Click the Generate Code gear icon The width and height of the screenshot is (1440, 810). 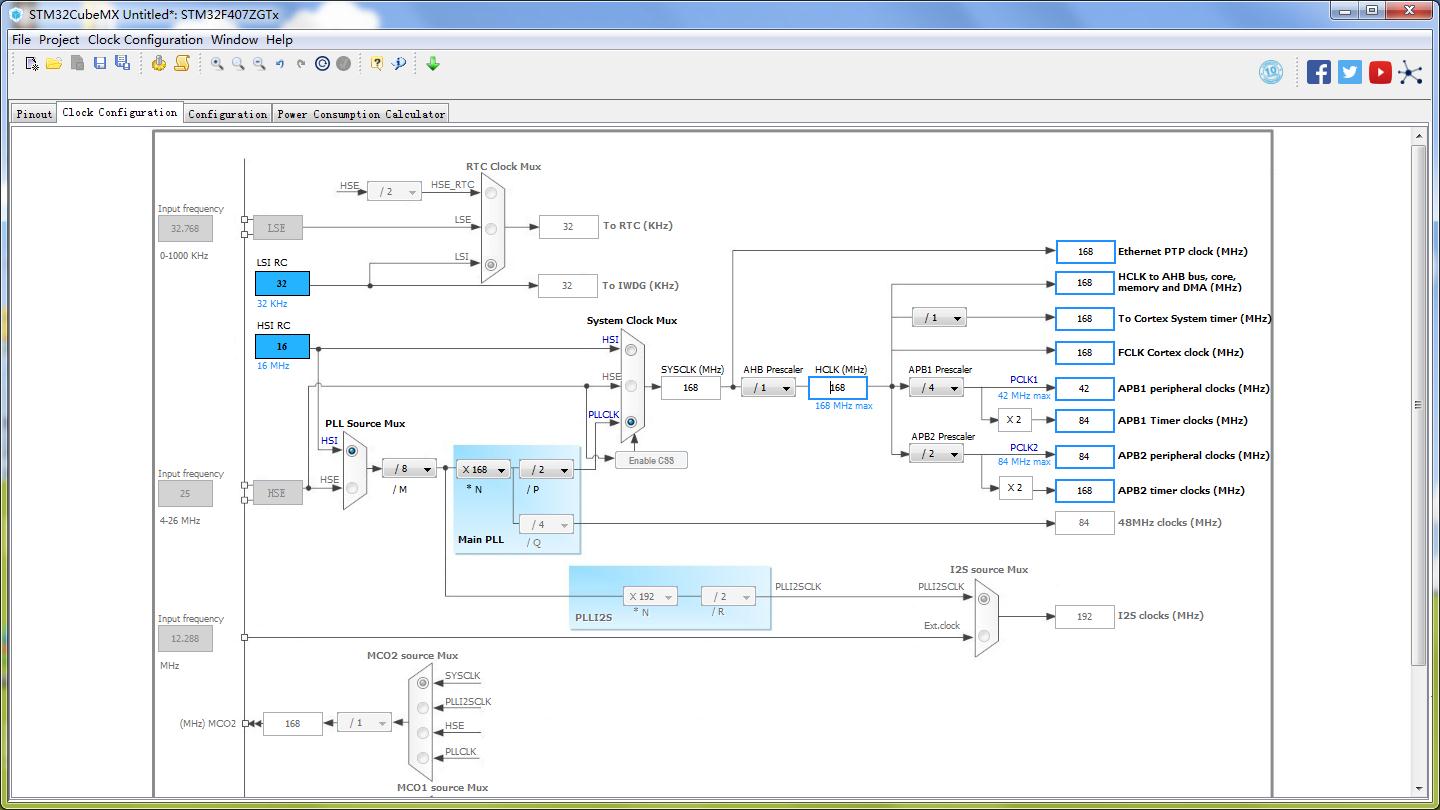158,64
